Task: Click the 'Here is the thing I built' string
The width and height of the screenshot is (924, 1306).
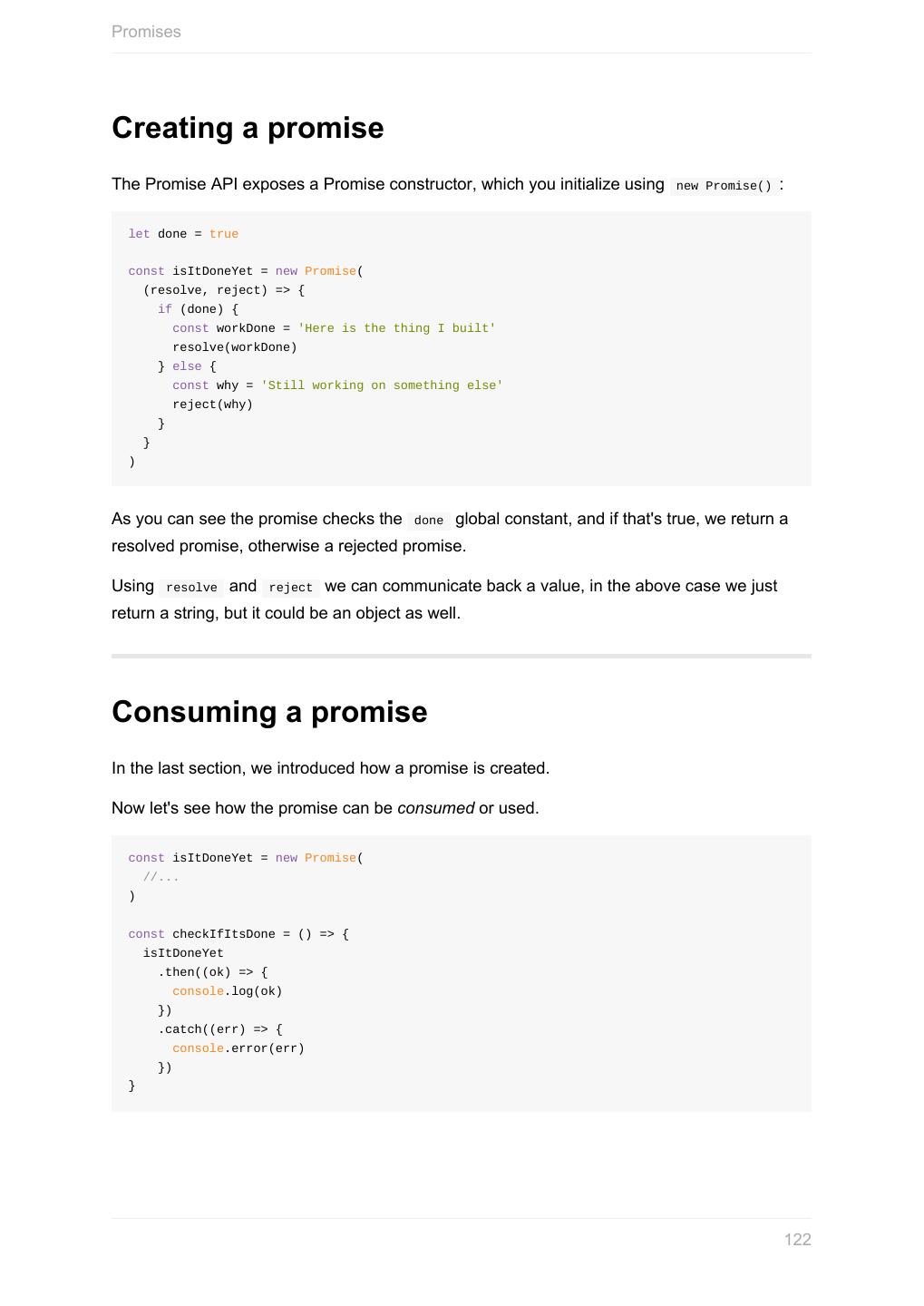Action: pos(396,328)
